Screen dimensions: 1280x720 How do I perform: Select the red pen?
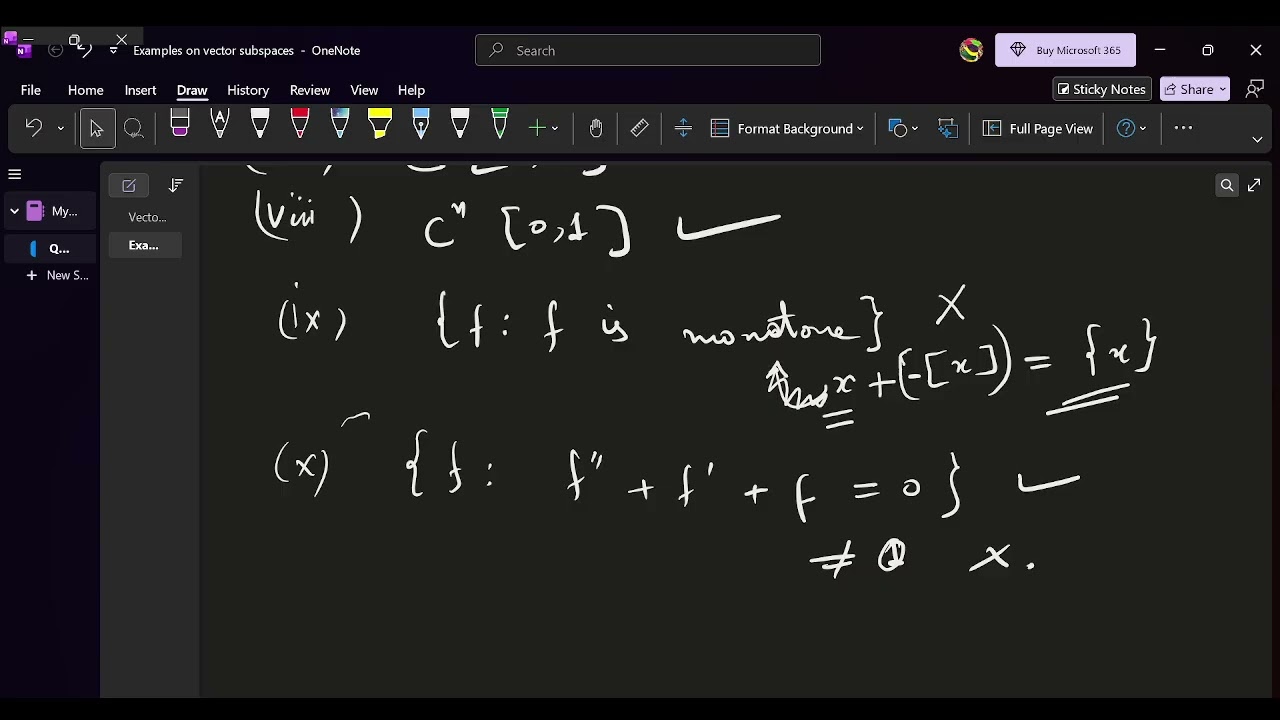click(x=300, y=124)
